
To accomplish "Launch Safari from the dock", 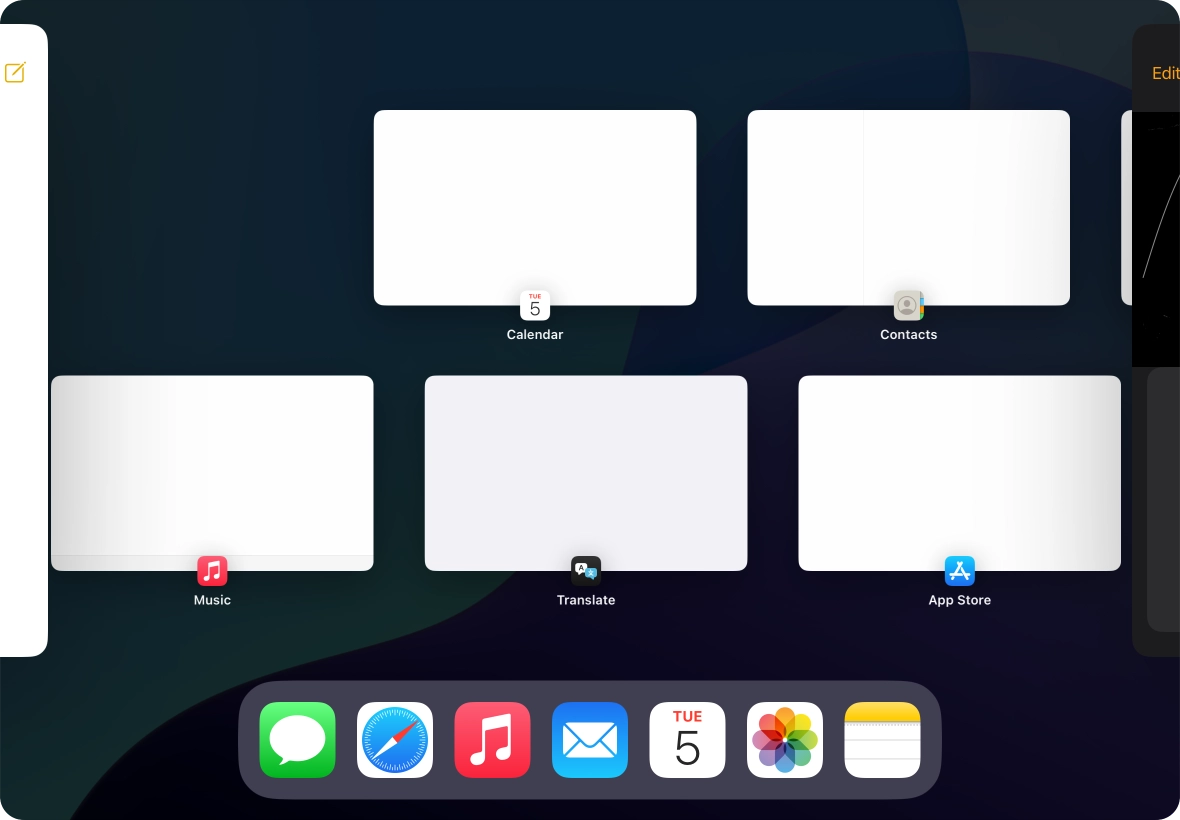I will (395, 740).
